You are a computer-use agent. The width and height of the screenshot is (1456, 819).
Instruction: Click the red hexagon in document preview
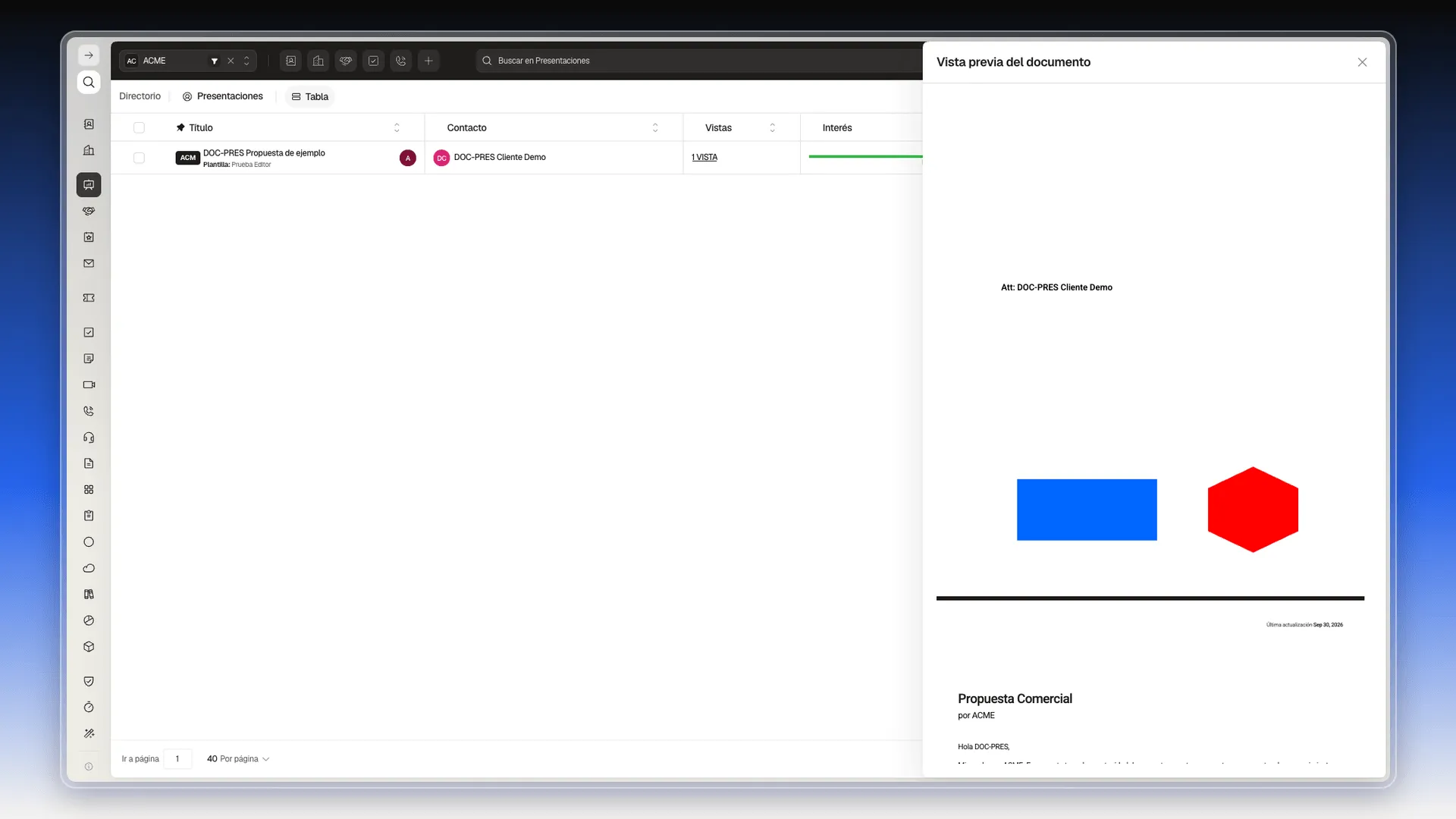click(1253, 510)
